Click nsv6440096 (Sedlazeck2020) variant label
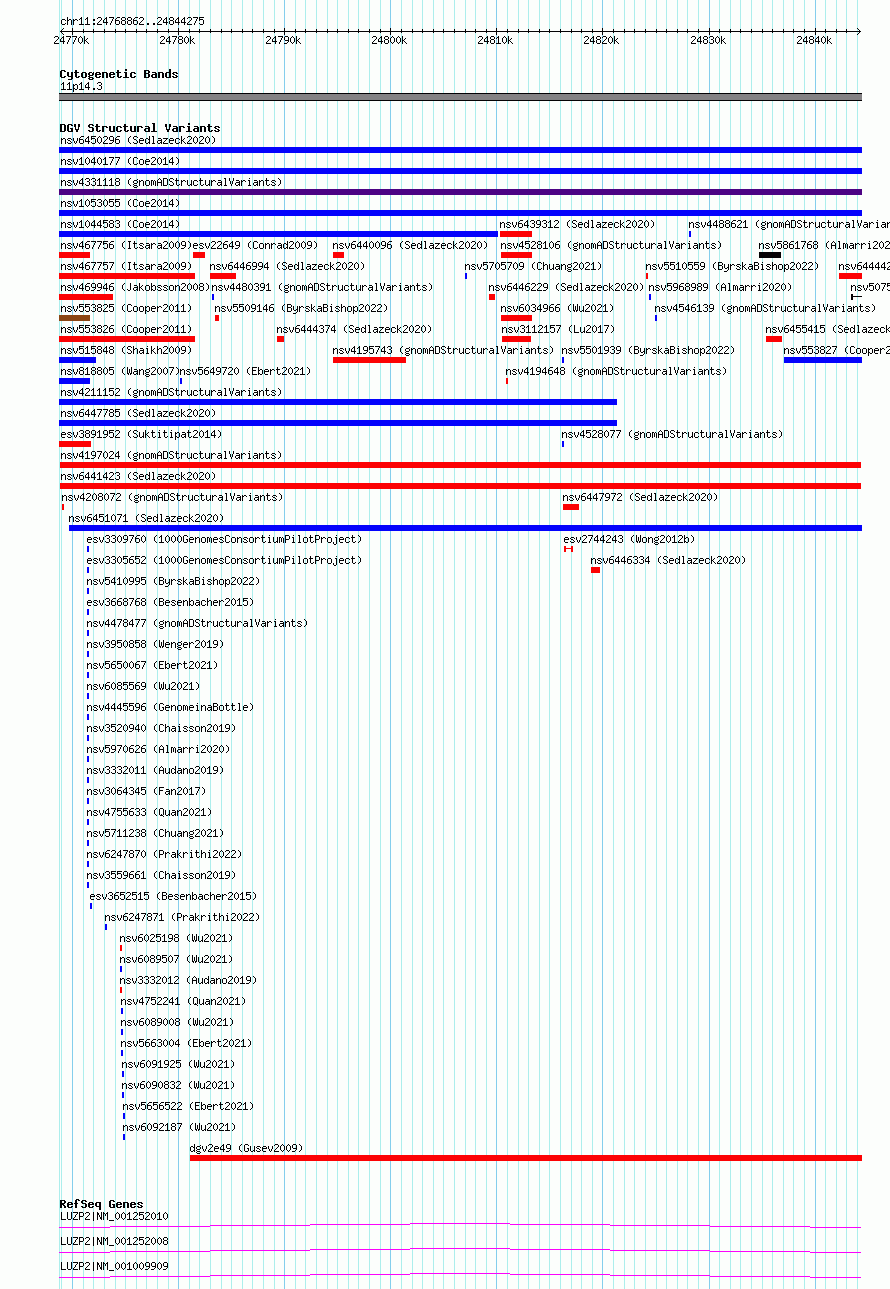 point(410,245)
